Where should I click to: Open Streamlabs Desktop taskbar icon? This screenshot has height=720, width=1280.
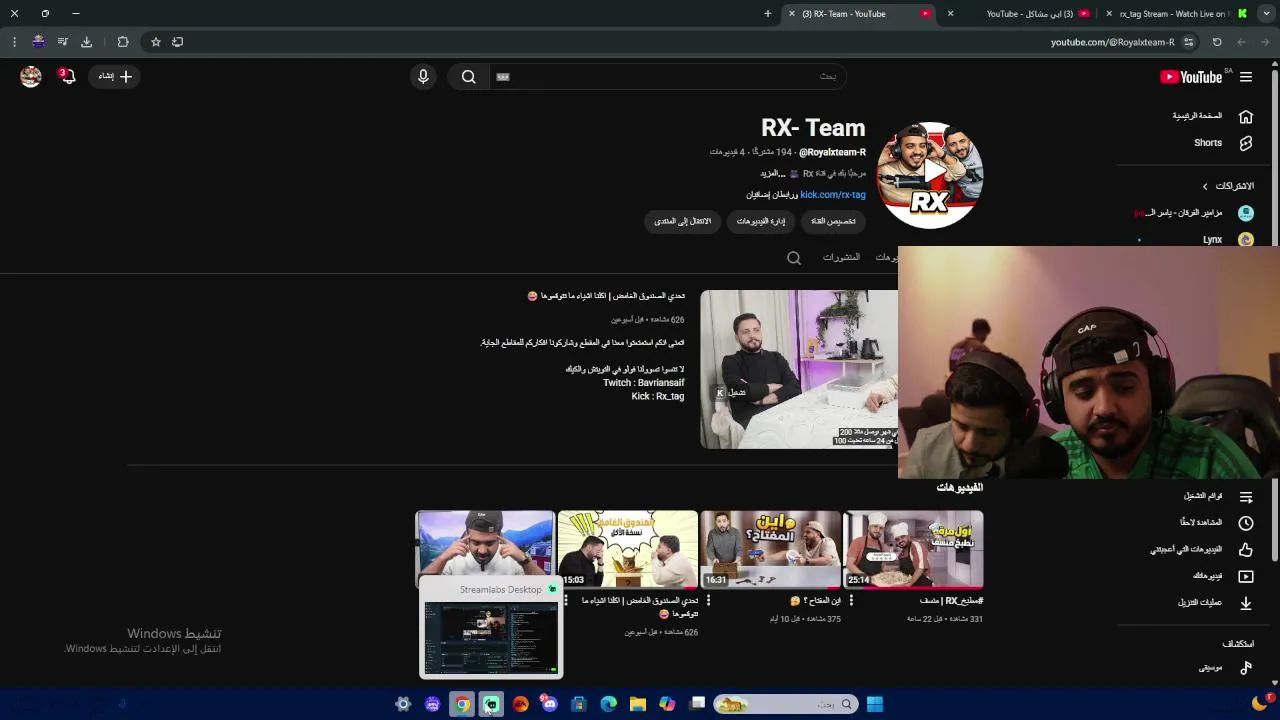point(491,704)
